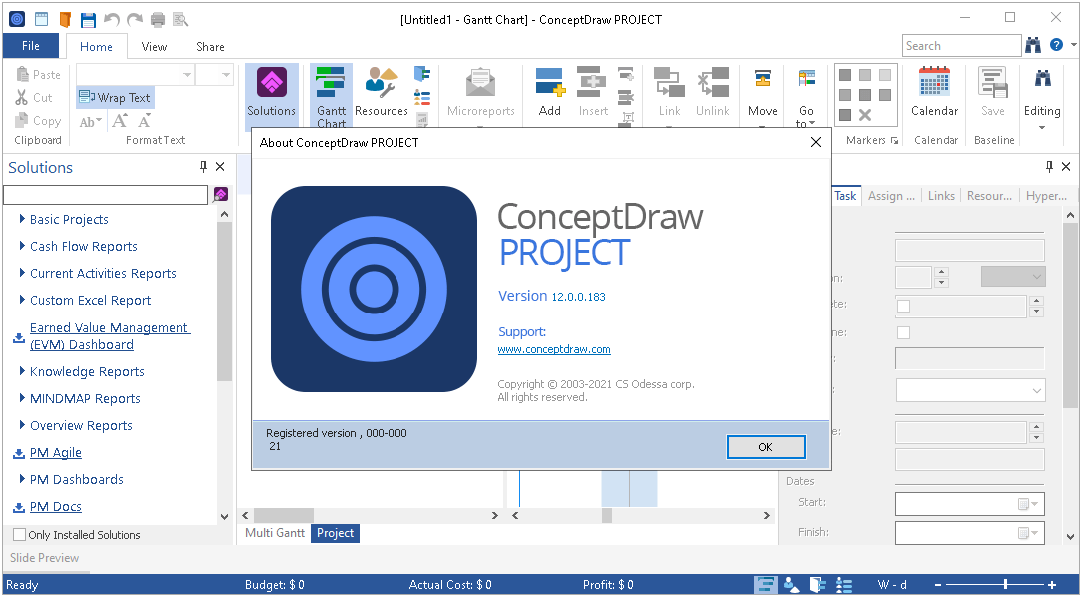Image resolution: width=1082 pixels, height=597 pixels.
Task: Click the New document window icon
Action: click(41, 19)
